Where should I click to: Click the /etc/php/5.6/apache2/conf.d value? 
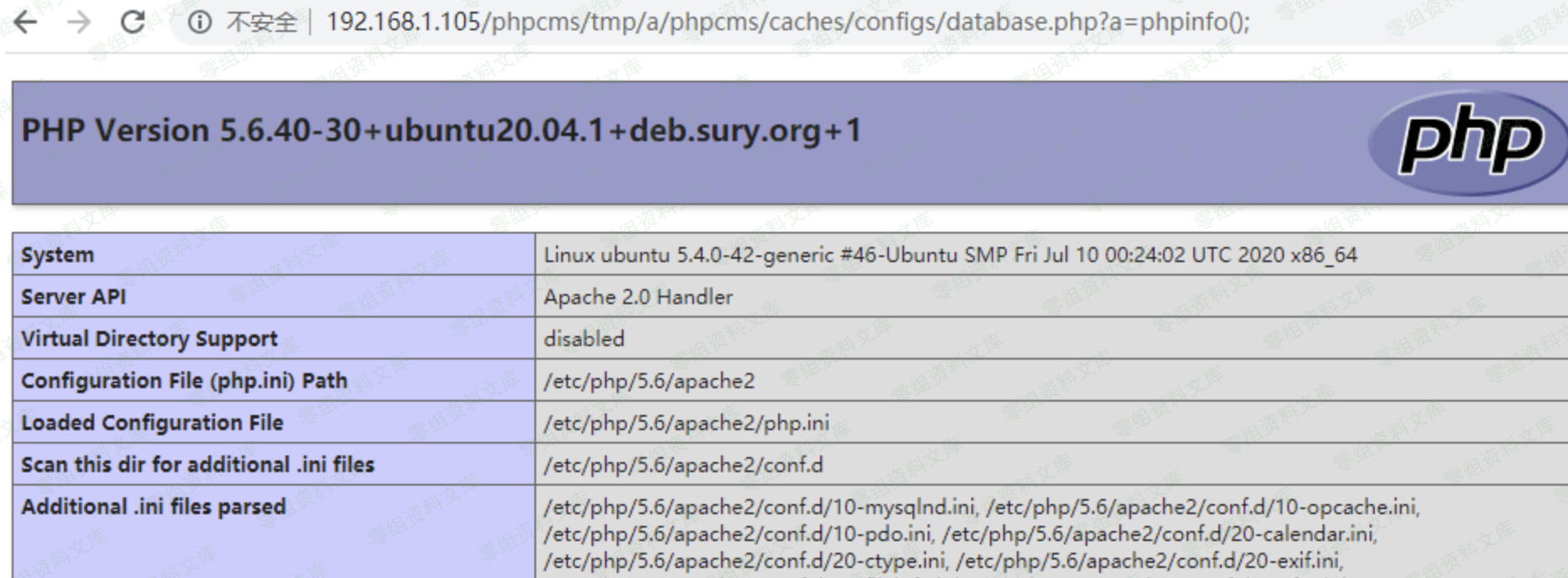pyautogui.click(x=683, y=465)
